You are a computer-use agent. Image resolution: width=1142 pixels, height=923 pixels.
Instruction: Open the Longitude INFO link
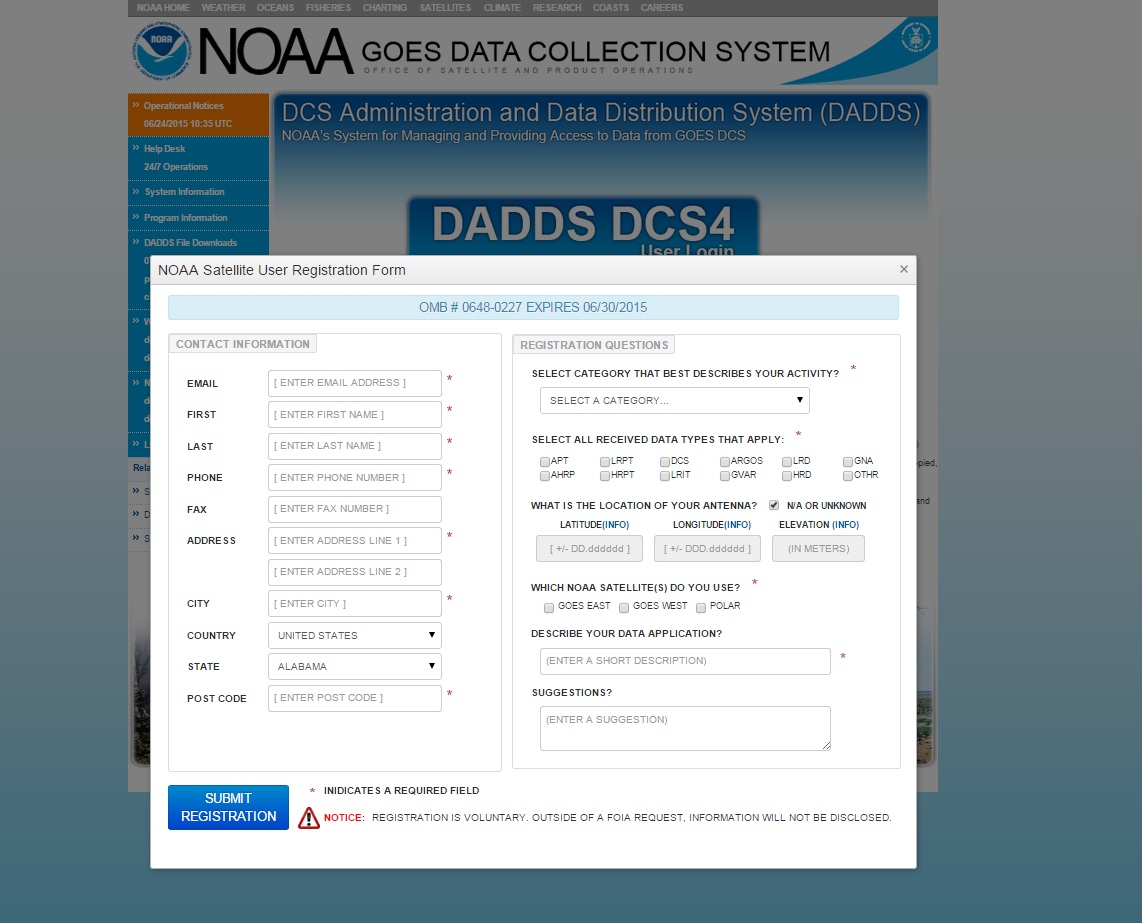point(738,525)
